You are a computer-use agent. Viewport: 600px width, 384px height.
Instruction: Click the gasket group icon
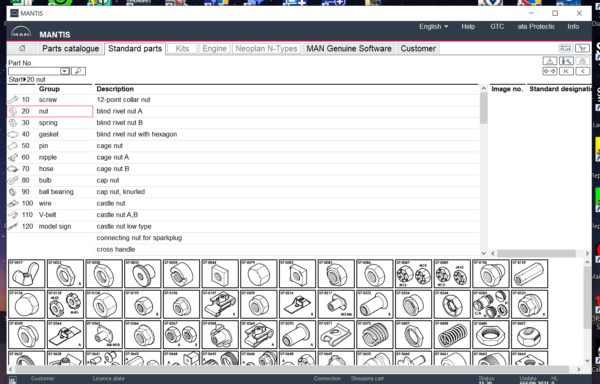(13, 134)
